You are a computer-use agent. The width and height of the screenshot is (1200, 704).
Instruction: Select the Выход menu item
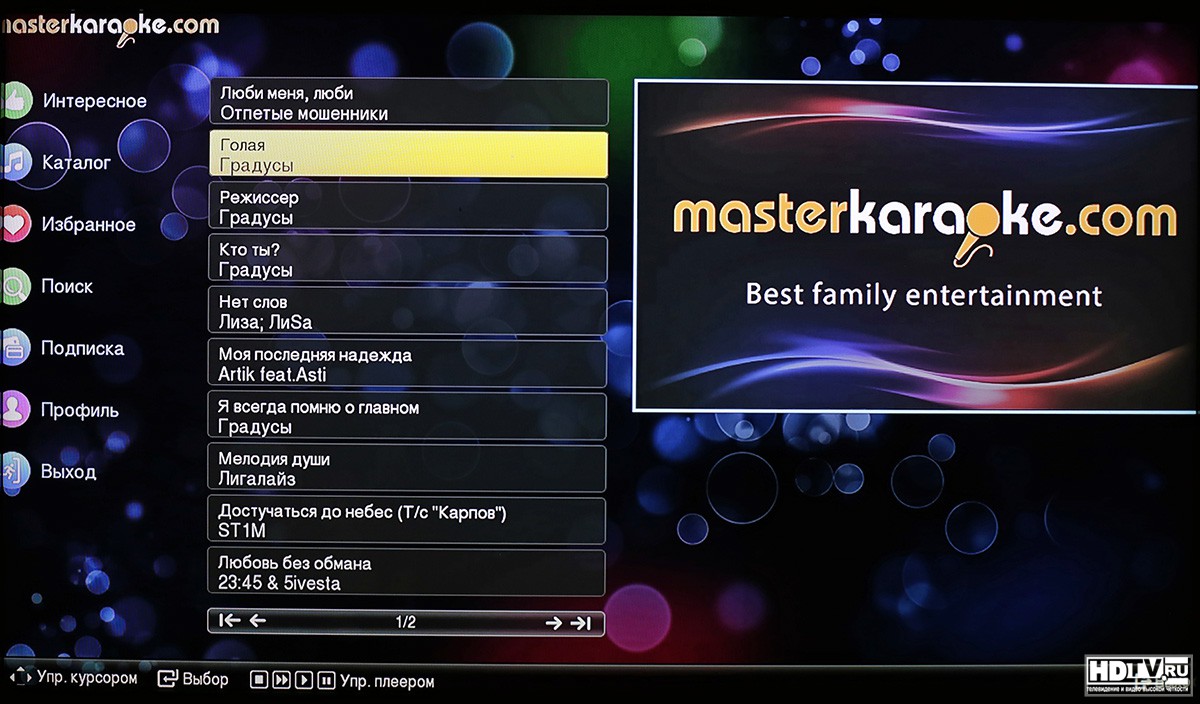pos(68,472)
